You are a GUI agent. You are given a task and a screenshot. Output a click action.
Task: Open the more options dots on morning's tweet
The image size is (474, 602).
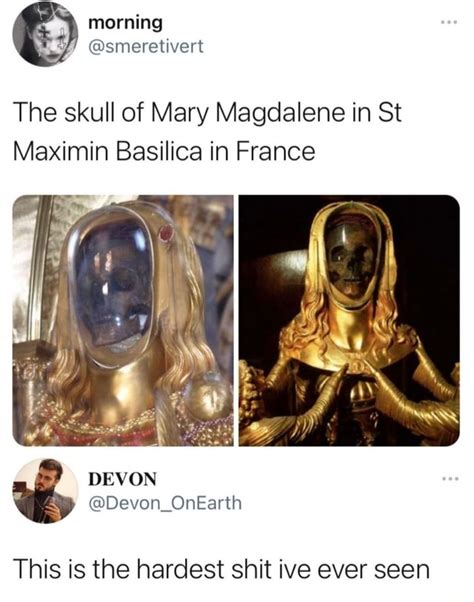[448, 23]
